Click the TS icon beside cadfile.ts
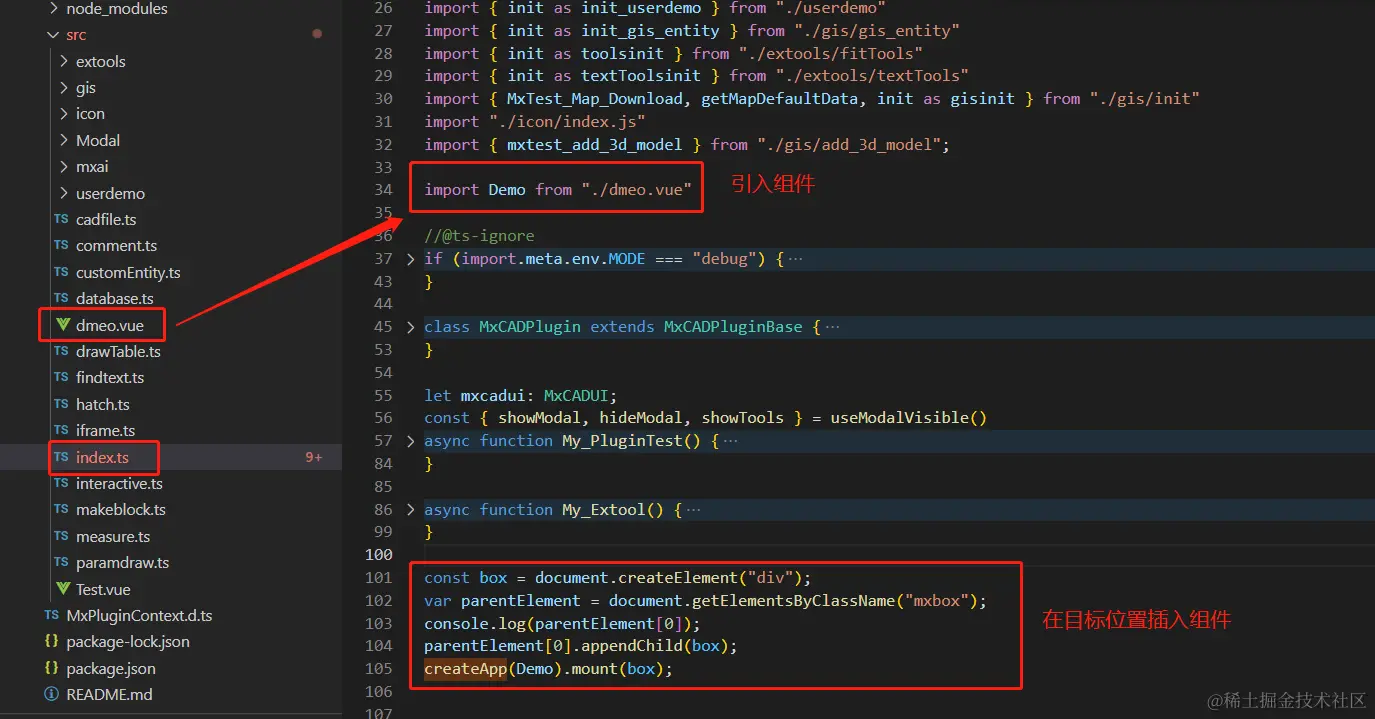The width and height of the screenshot is (1375, 719). (62, 220)
